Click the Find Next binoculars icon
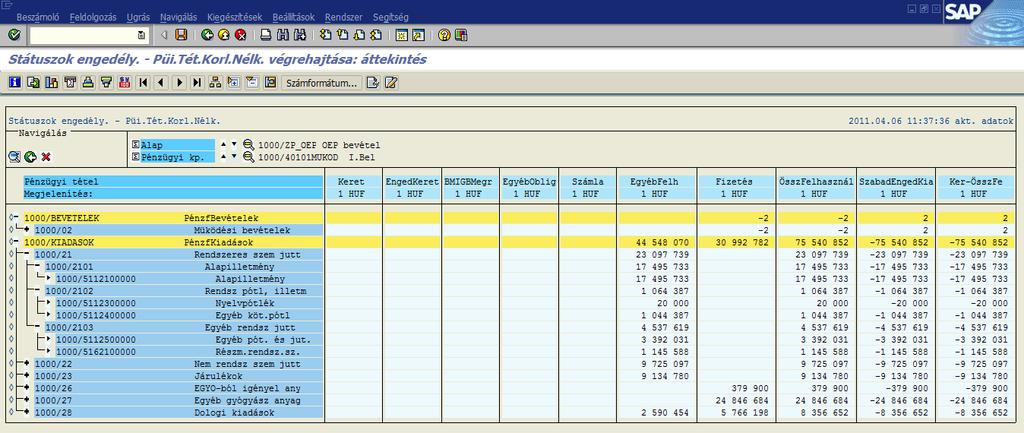The image size is (1024, 433). click(300, 35)
